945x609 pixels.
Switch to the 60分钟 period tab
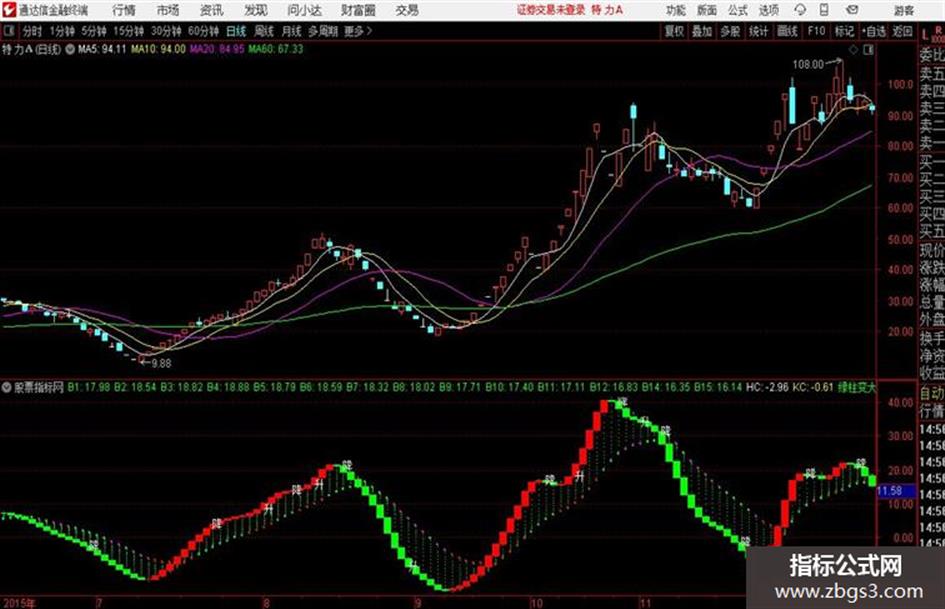(x=203, y=31)
